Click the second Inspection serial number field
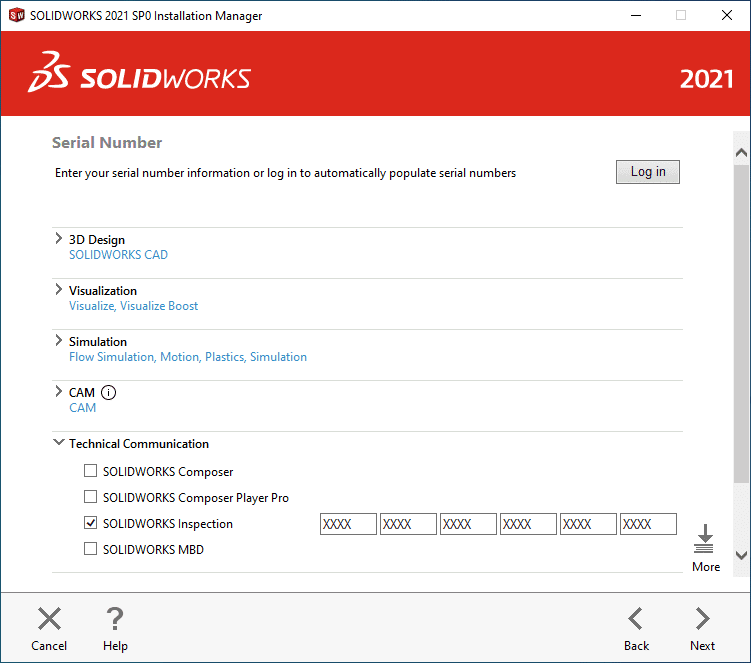The width and height of the screenshot is (751, 663). pyautogui.click(x=408, y=524)
